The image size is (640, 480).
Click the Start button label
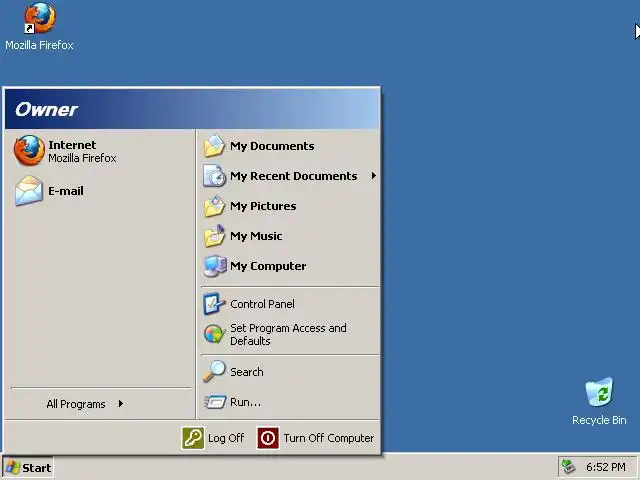[x=37, y=468]
